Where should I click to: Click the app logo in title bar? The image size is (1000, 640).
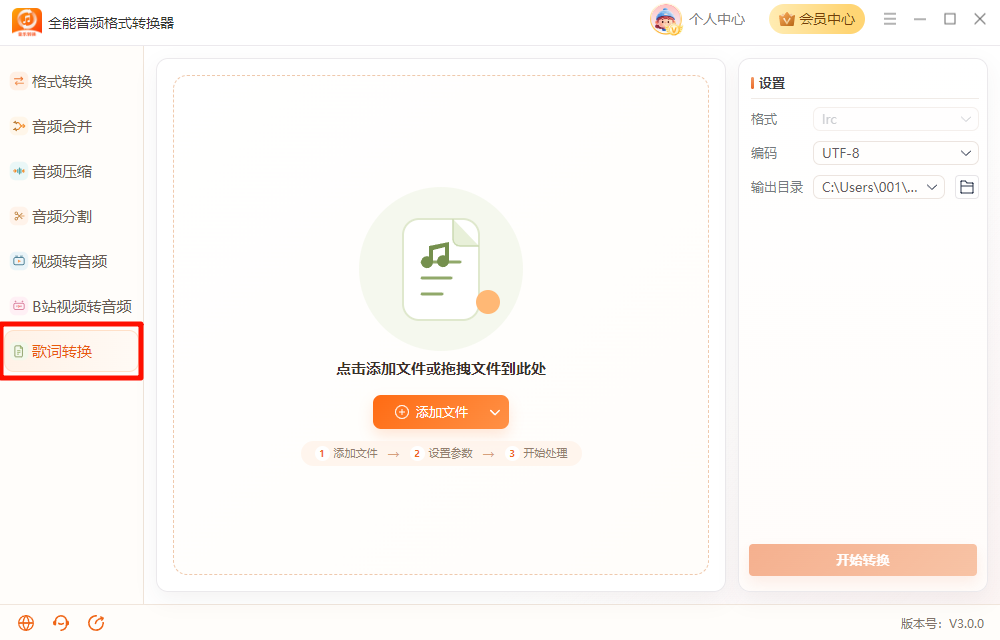(x=27, y=22)
